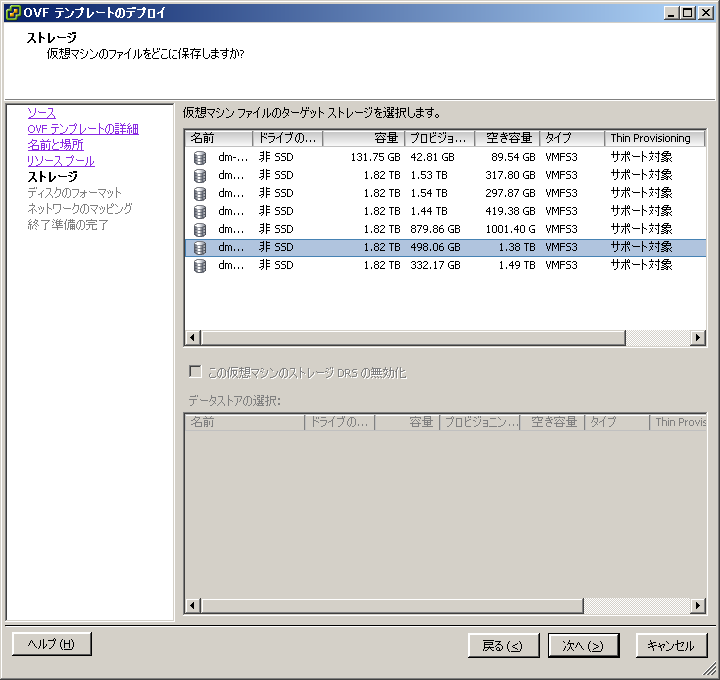Click the datastore icon in the 879.86 GB provisioned row
Viewport: 720px width, 680px height.
click(200, 229)
